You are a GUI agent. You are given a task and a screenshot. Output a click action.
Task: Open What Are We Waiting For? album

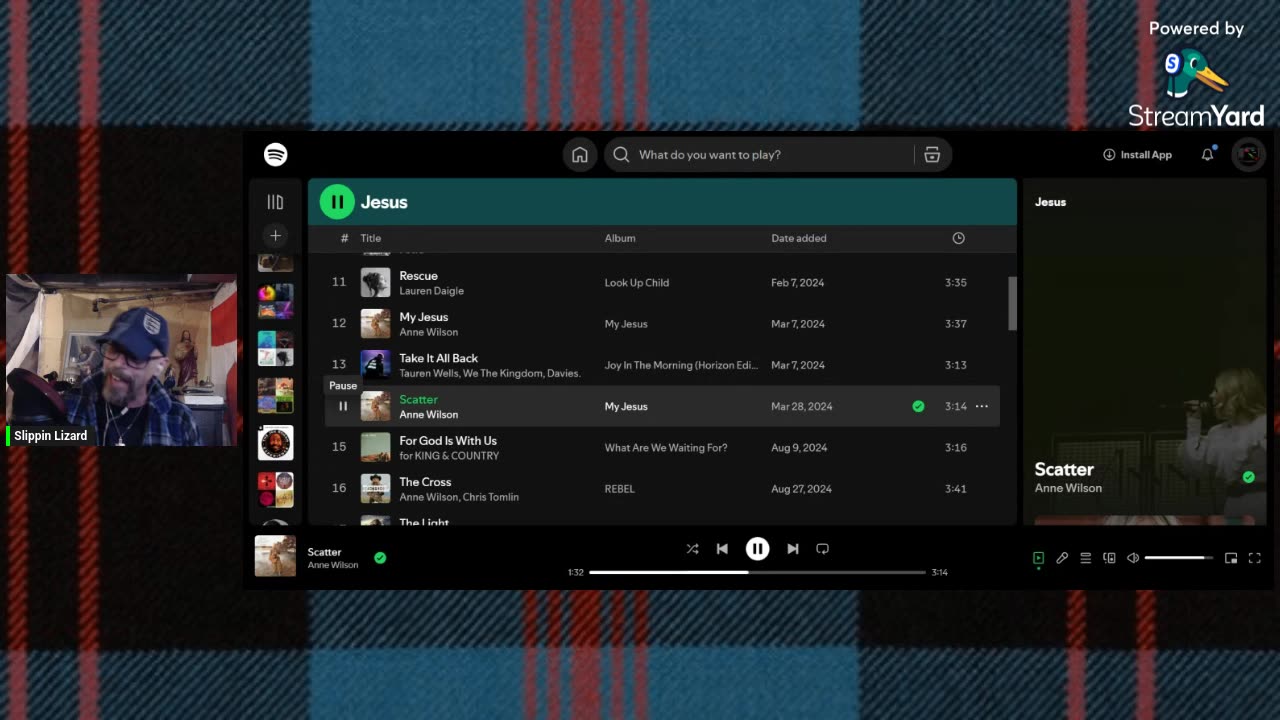coord(666,448)
